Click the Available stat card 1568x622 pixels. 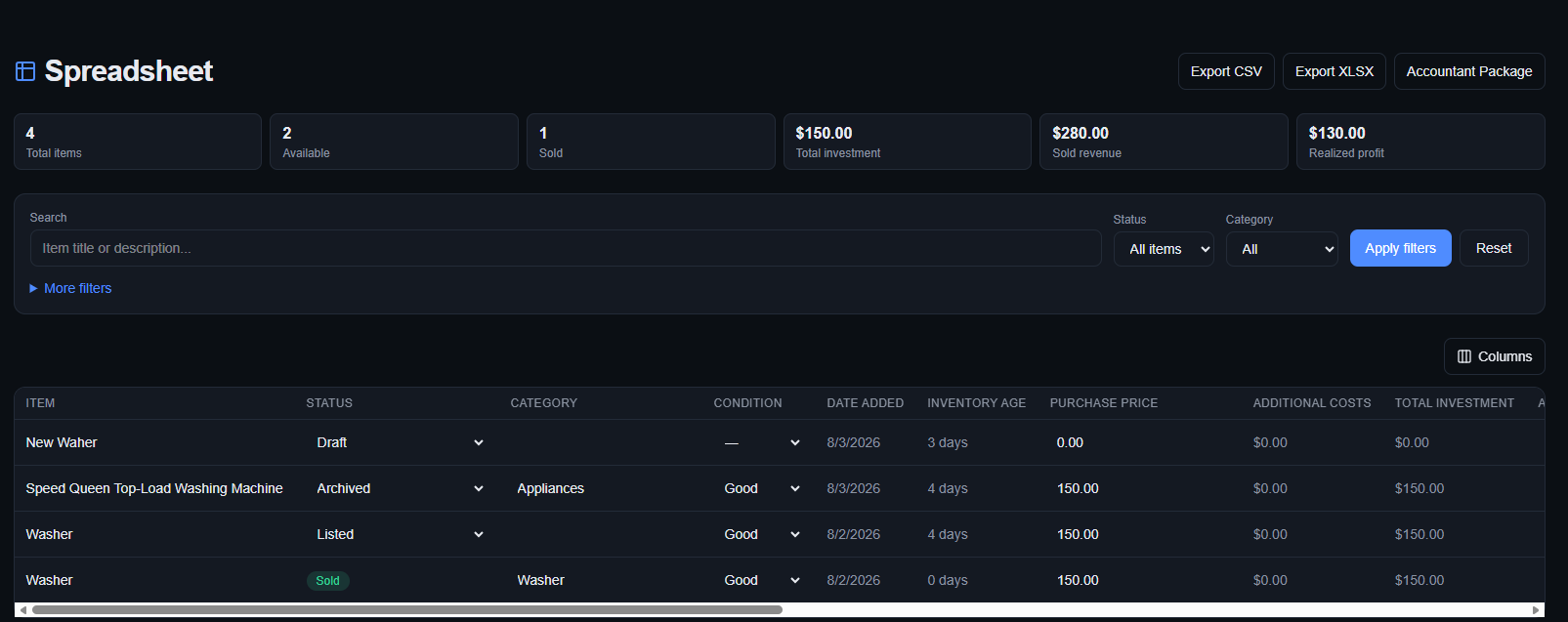point(394,142)
